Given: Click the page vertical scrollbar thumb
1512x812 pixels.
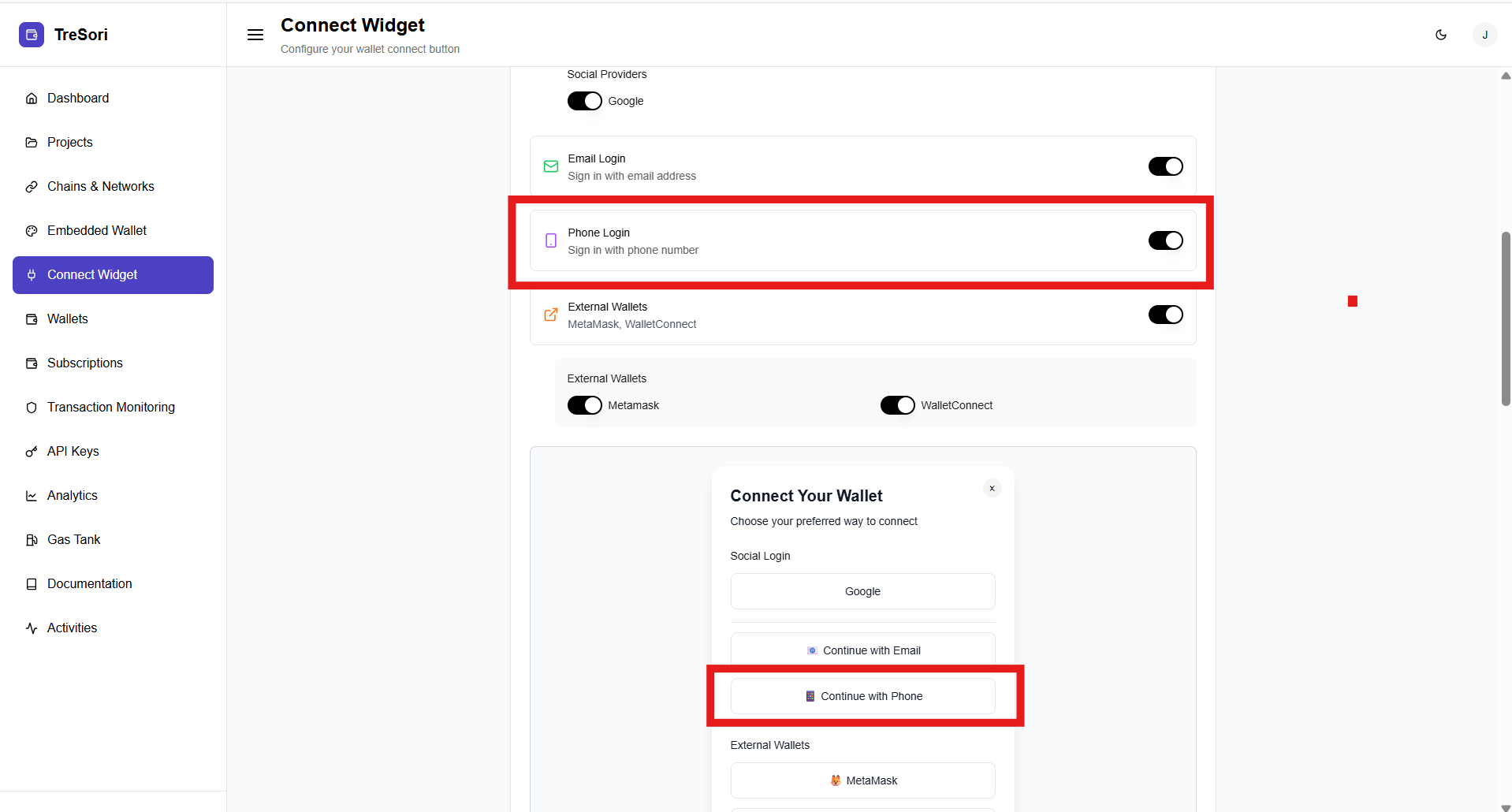Looking at the screenshot, I should click(x=1506, y=318).
